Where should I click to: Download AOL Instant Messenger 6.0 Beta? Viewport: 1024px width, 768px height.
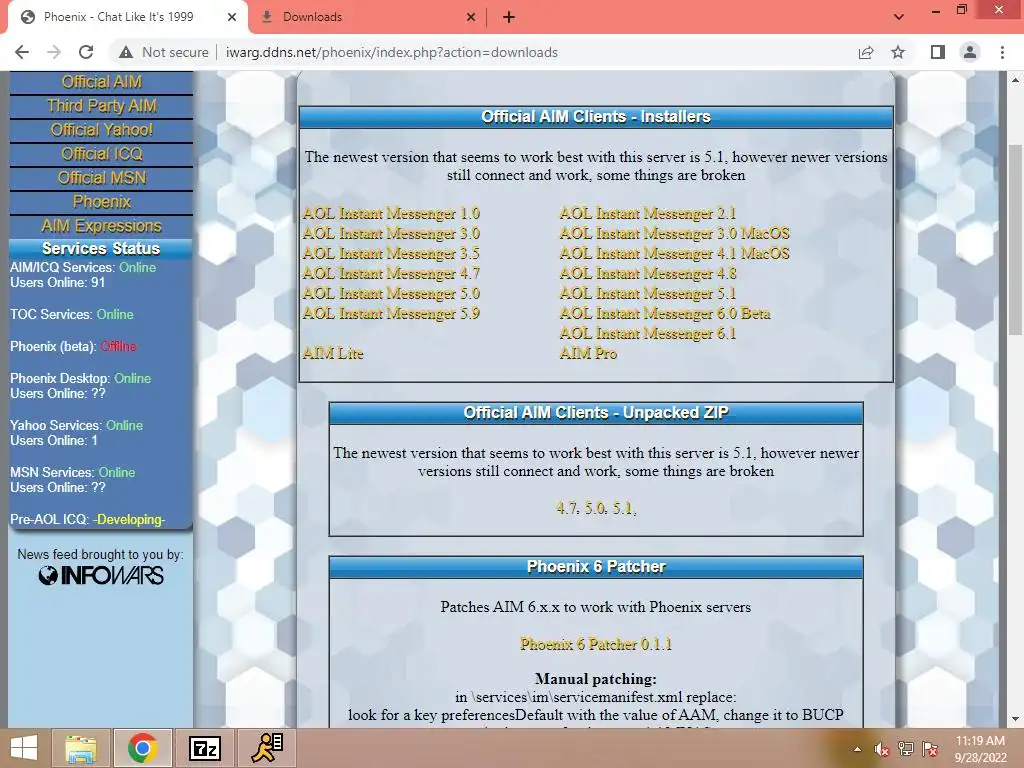tap(665, 313)
